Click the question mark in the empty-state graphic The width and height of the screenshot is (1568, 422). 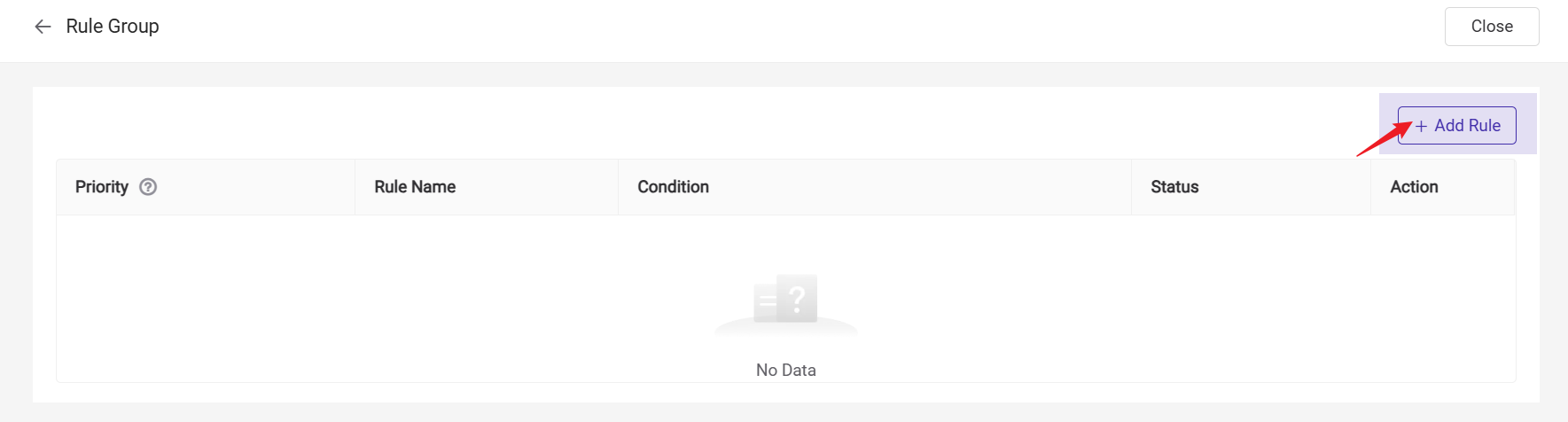pos(797,297)
